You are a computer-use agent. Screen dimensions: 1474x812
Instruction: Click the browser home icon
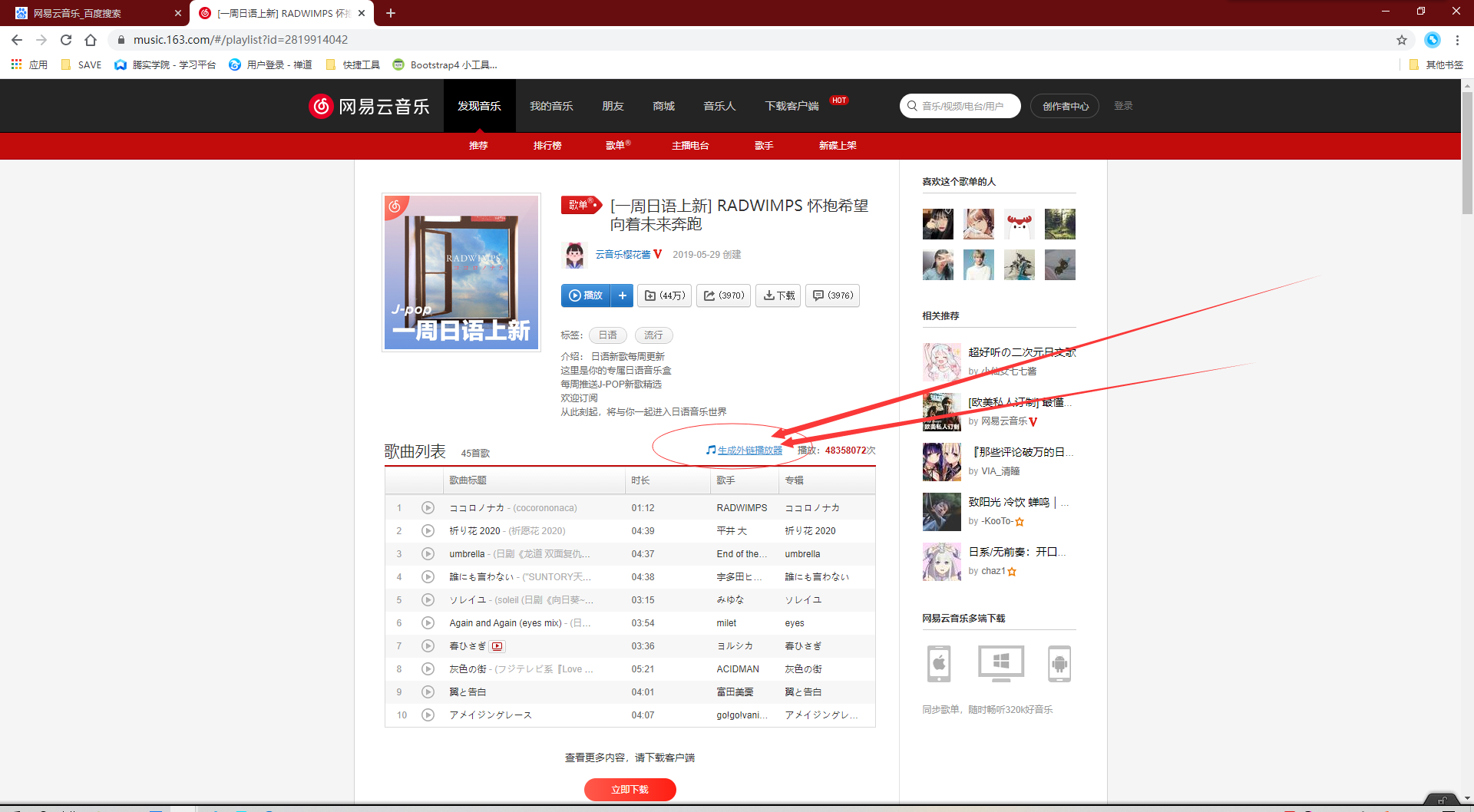[91, 40]
